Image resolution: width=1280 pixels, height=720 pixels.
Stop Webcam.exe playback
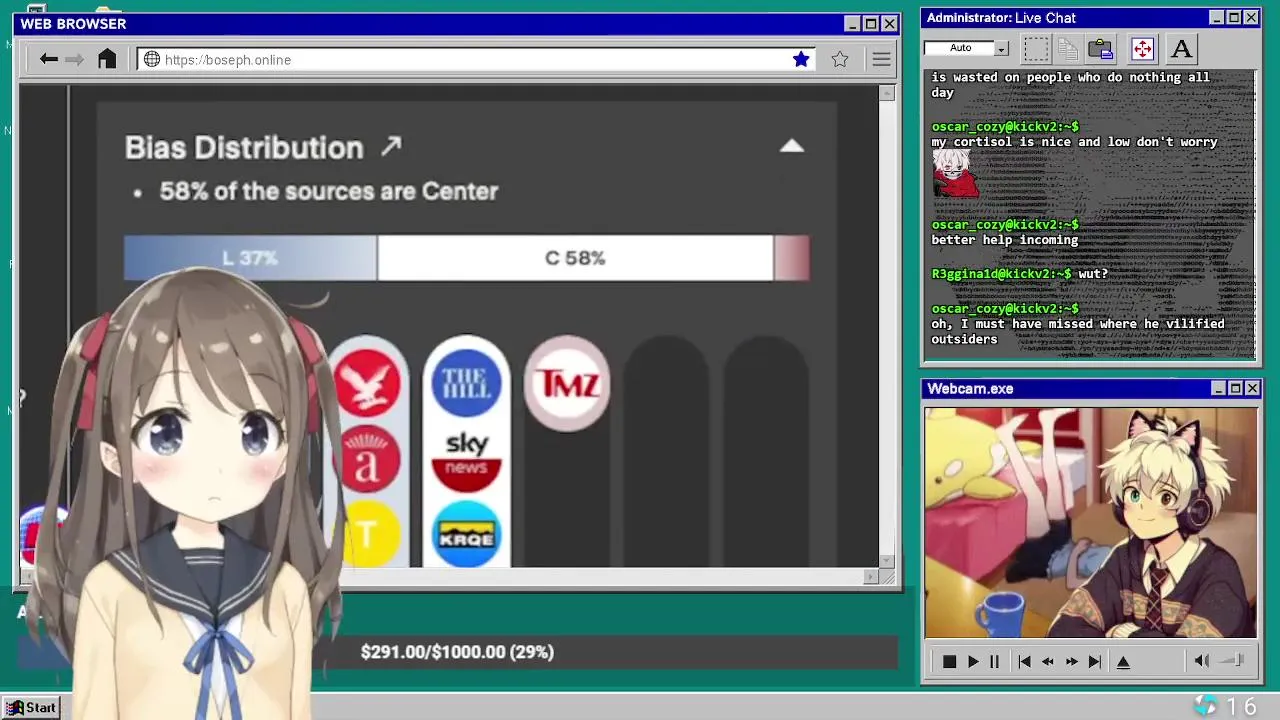[x=949, y=661]
